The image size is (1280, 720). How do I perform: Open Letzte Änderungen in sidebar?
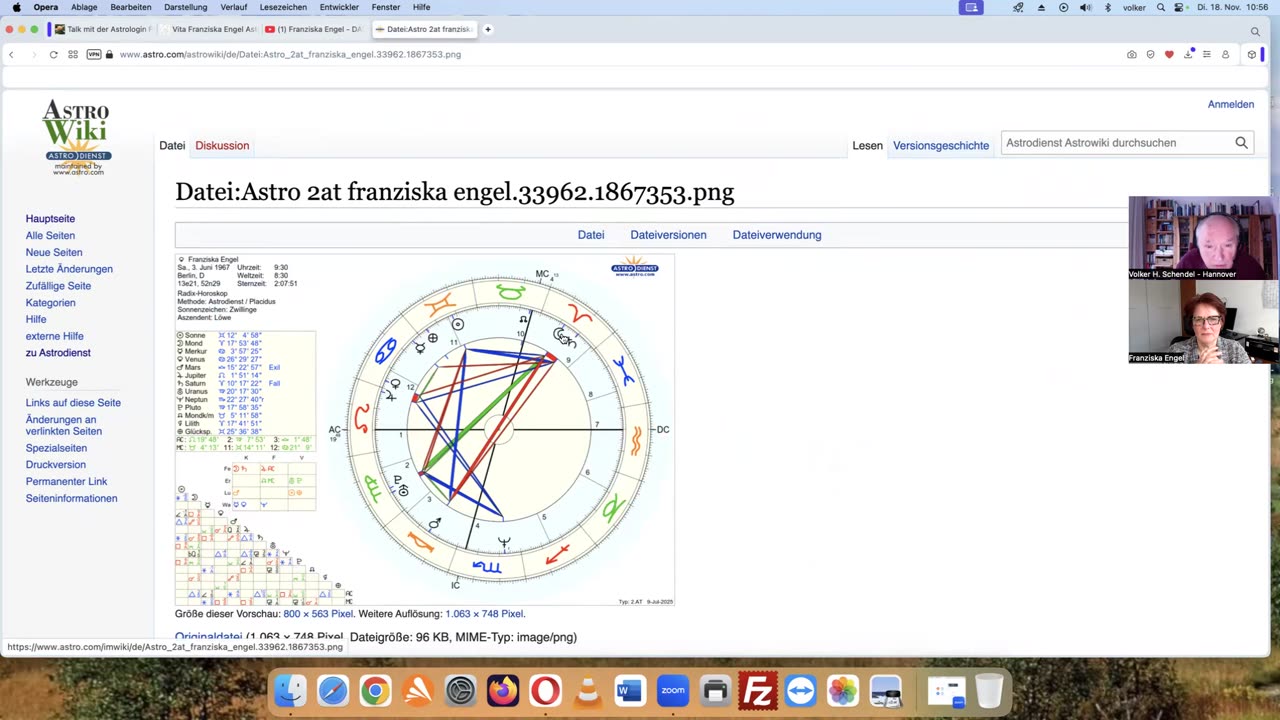tap(69, 269)
